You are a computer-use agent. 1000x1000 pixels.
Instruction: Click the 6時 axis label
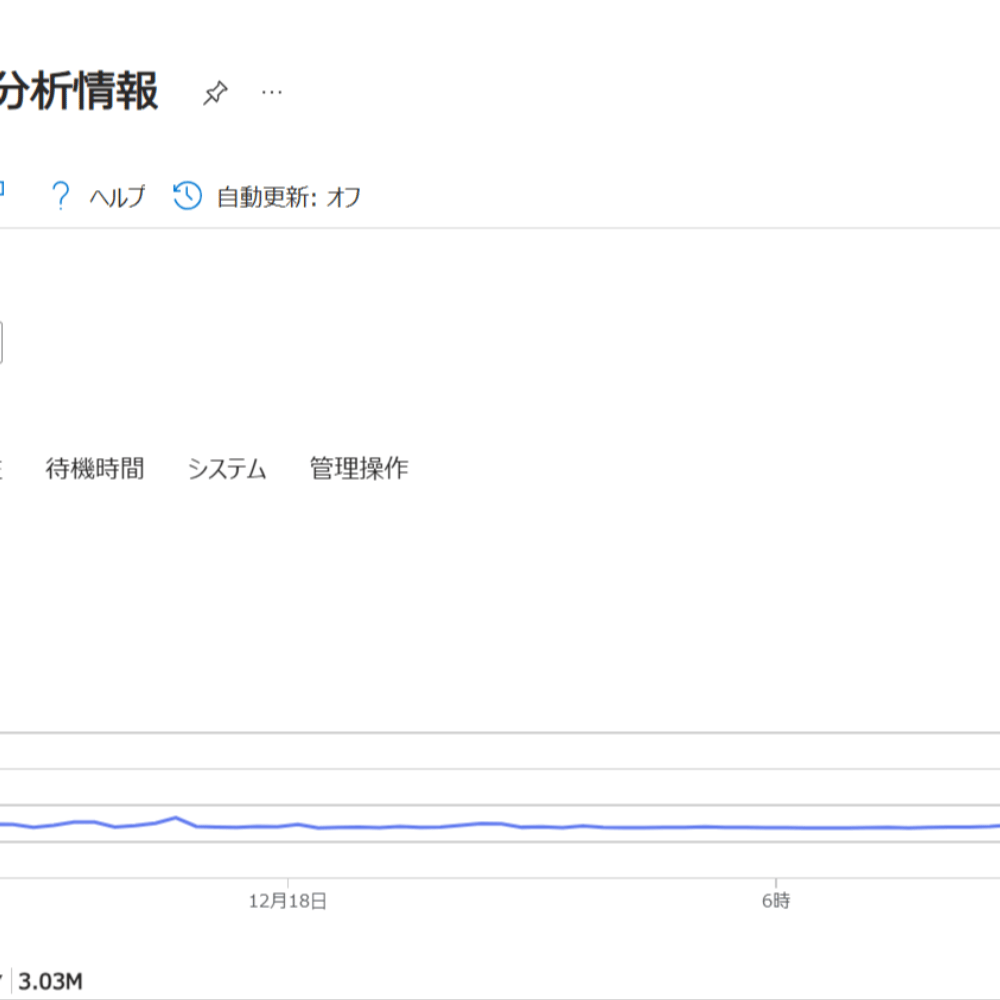point(776,901)
